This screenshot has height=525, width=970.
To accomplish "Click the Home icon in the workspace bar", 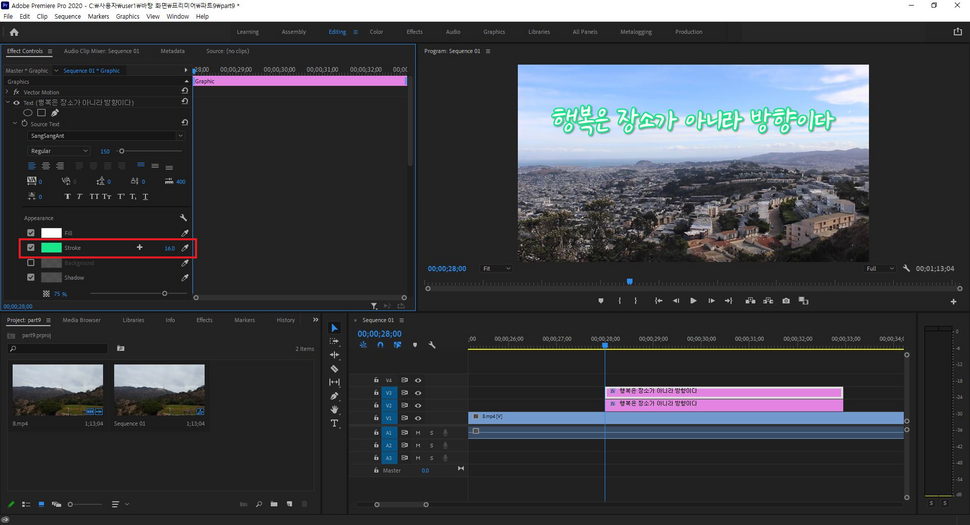I will click(x=14, y=32).
